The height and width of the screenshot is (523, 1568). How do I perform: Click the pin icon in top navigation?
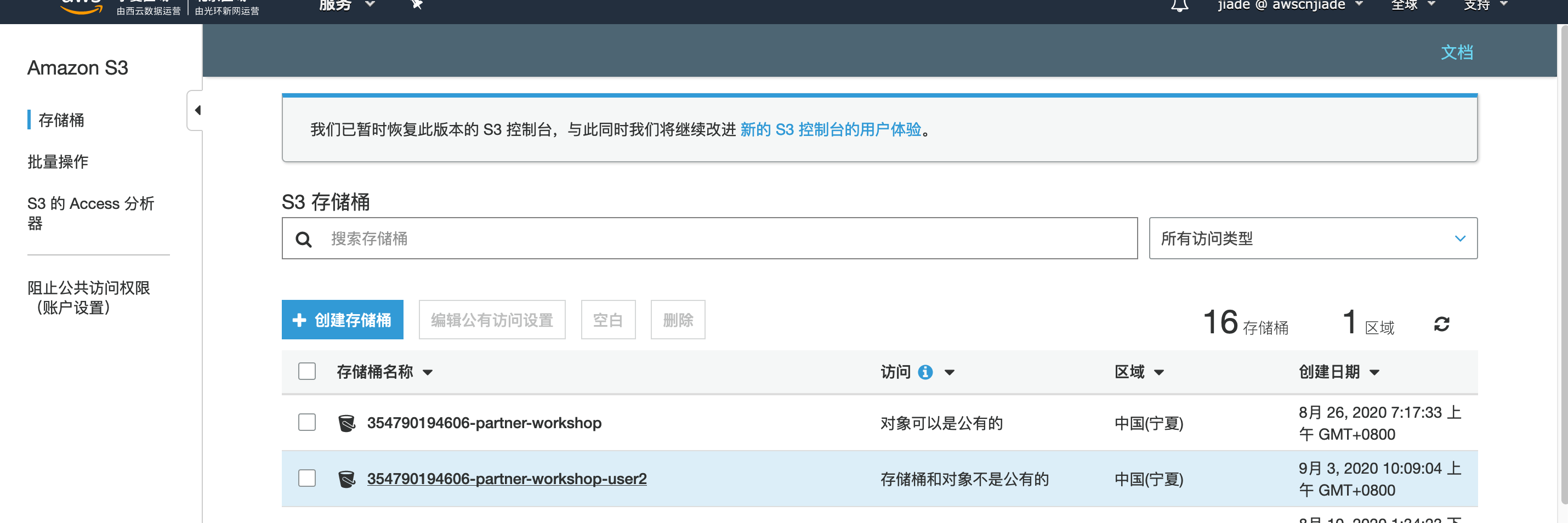coord(416,5)
